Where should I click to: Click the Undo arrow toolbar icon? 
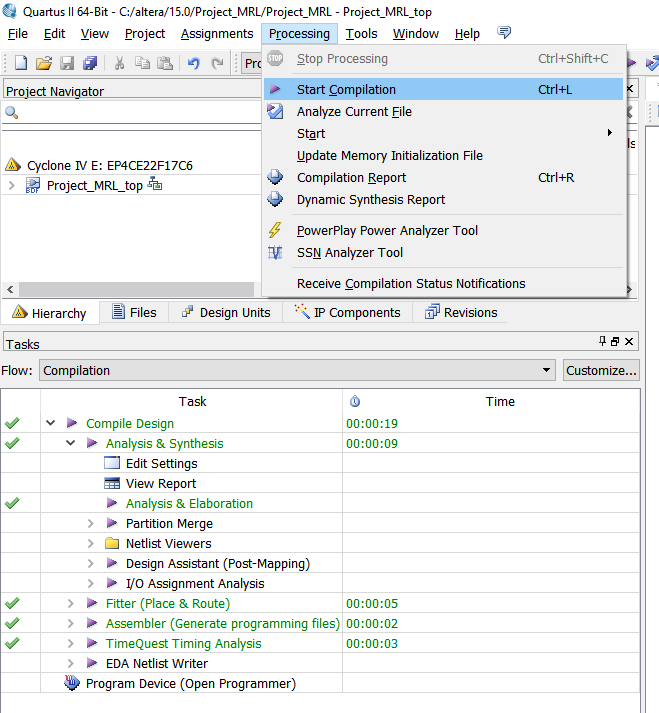pyautogui.click(x=194, y=63)
